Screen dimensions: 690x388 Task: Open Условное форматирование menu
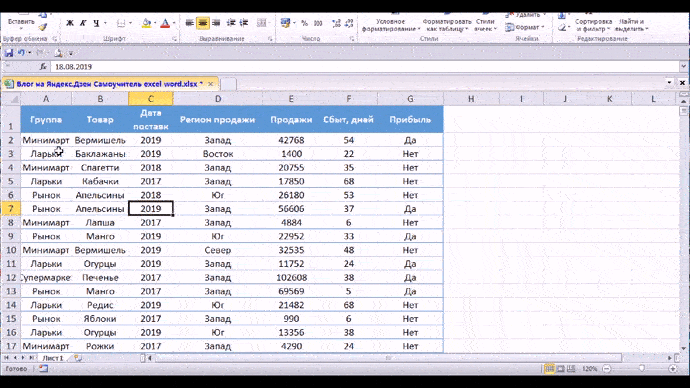pos(391,25)
